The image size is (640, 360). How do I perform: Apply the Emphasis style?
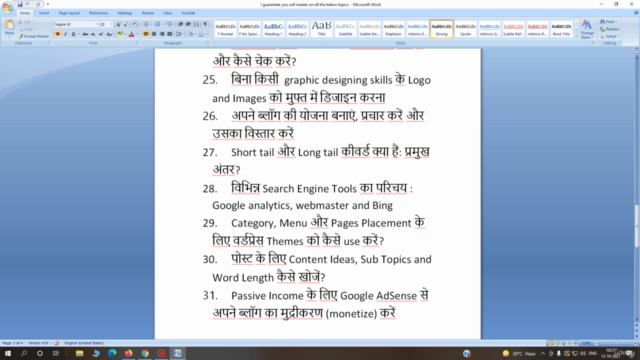point(393,29)
